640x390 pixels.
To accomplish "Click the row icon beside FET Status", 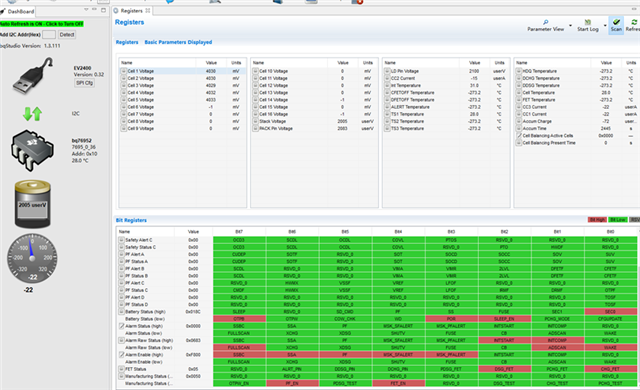I will coord(122,369).
